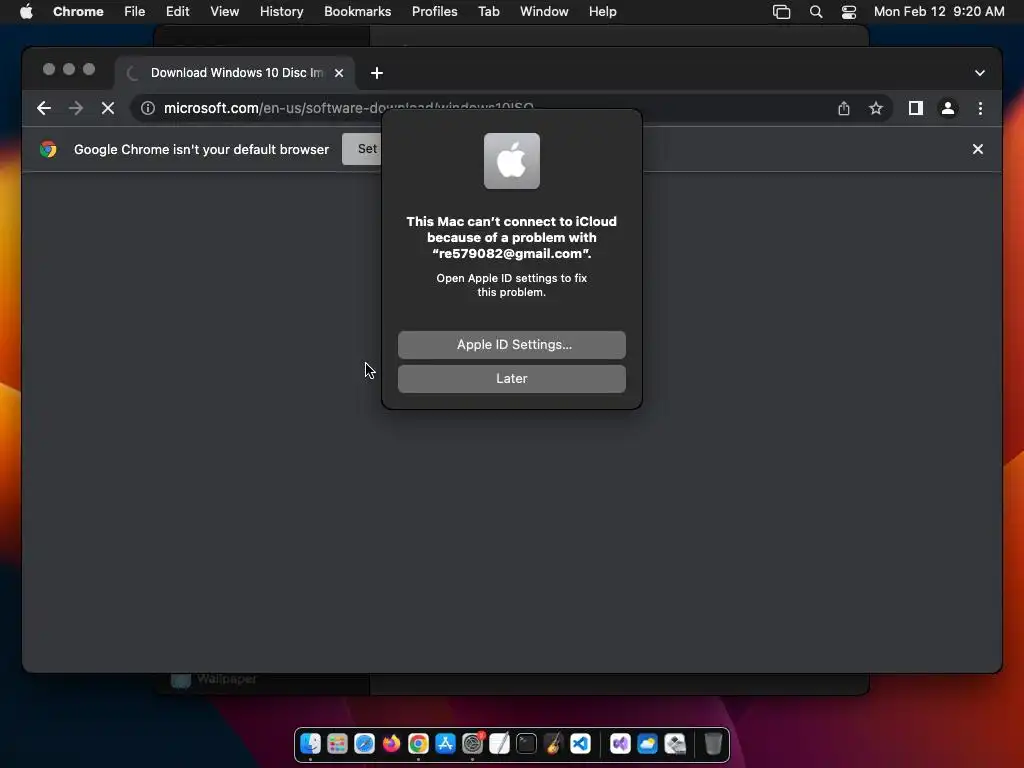Open Stage Manager icon in menu bar

pos(781,12)
